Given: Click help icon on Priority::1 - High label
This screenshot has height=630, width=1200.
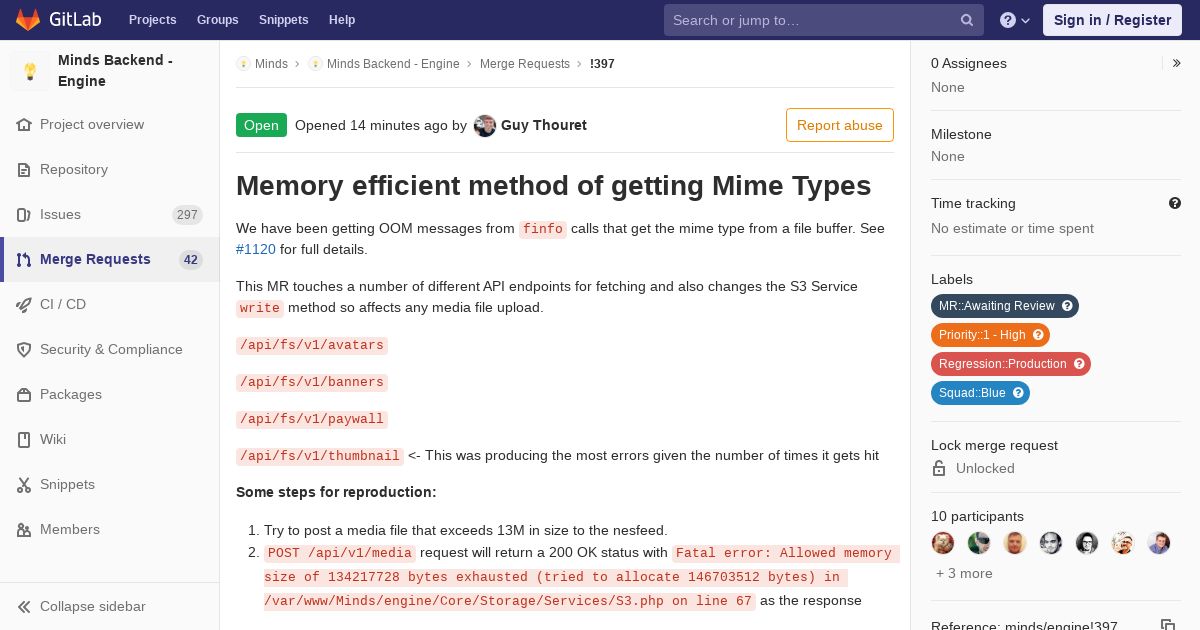Looking at the screenshot, I should pyautogui.click(x=1038, y=335).
